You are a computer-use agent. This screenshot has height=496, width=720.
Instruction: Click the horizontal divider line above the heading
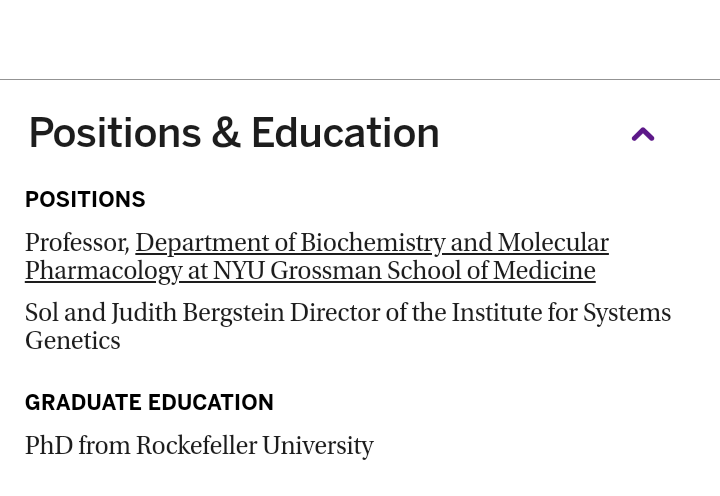point(360,79)
